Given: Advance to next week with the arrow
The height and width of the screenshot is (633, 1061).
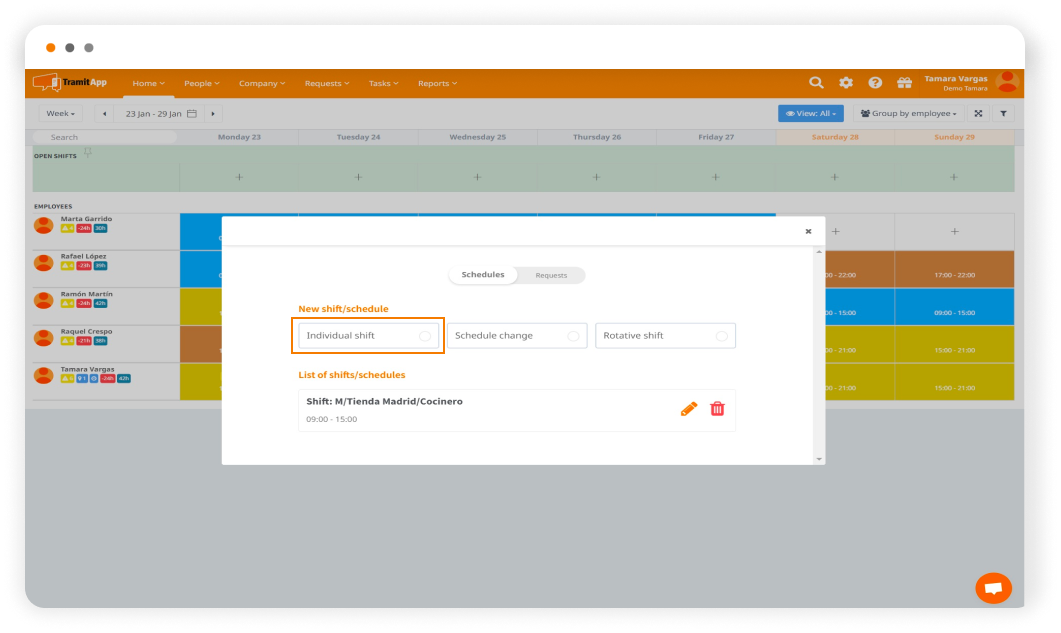Looking at the screenshot, I should coord(212,113).
